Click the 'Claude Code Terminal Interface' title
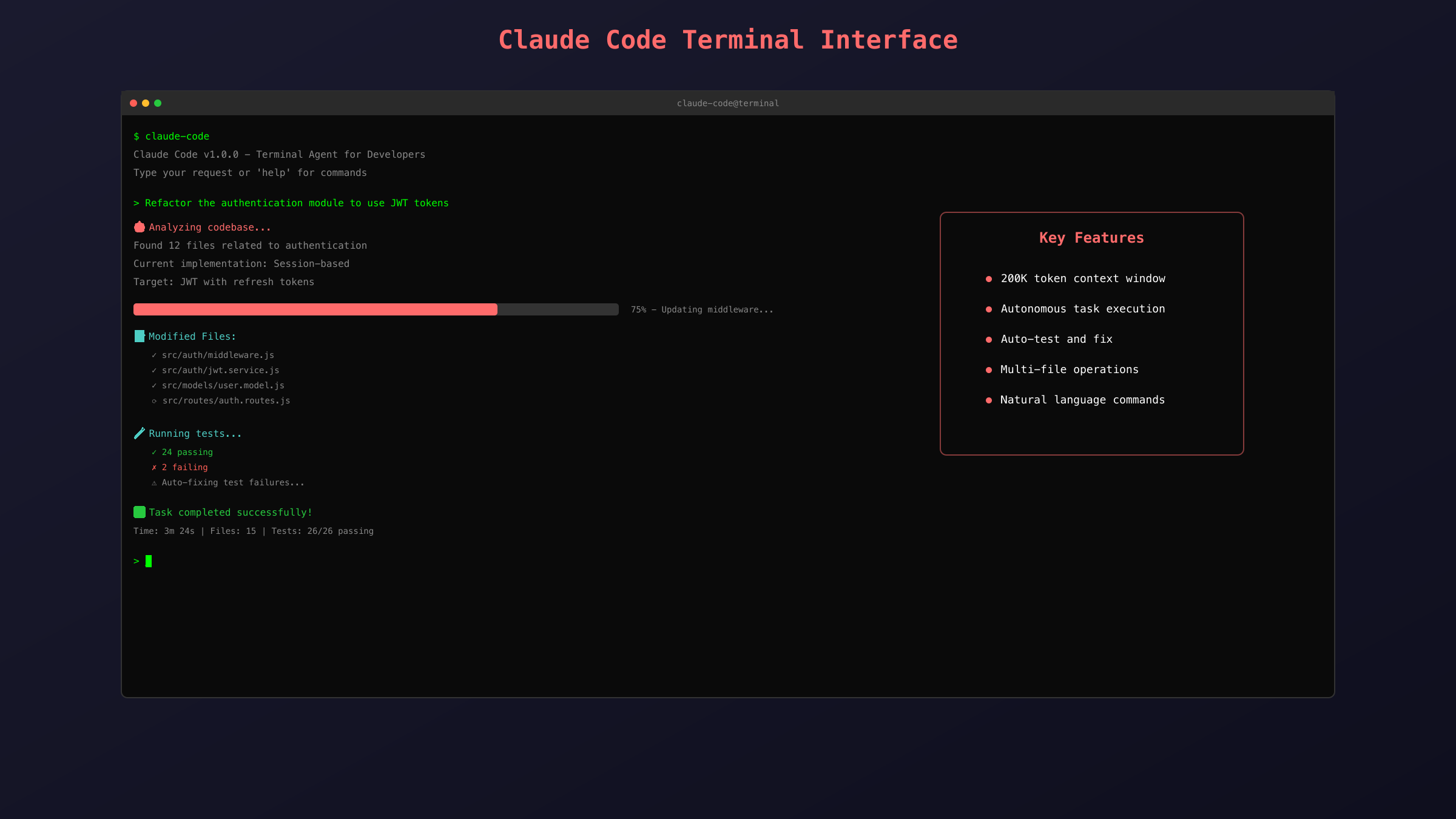 click(728, 40)
